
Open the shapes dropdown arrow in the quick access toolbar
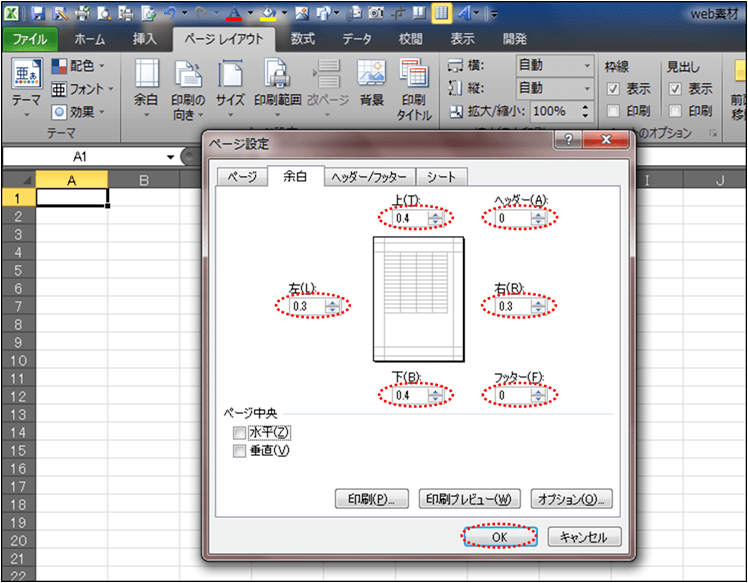(x=336, y=14)
